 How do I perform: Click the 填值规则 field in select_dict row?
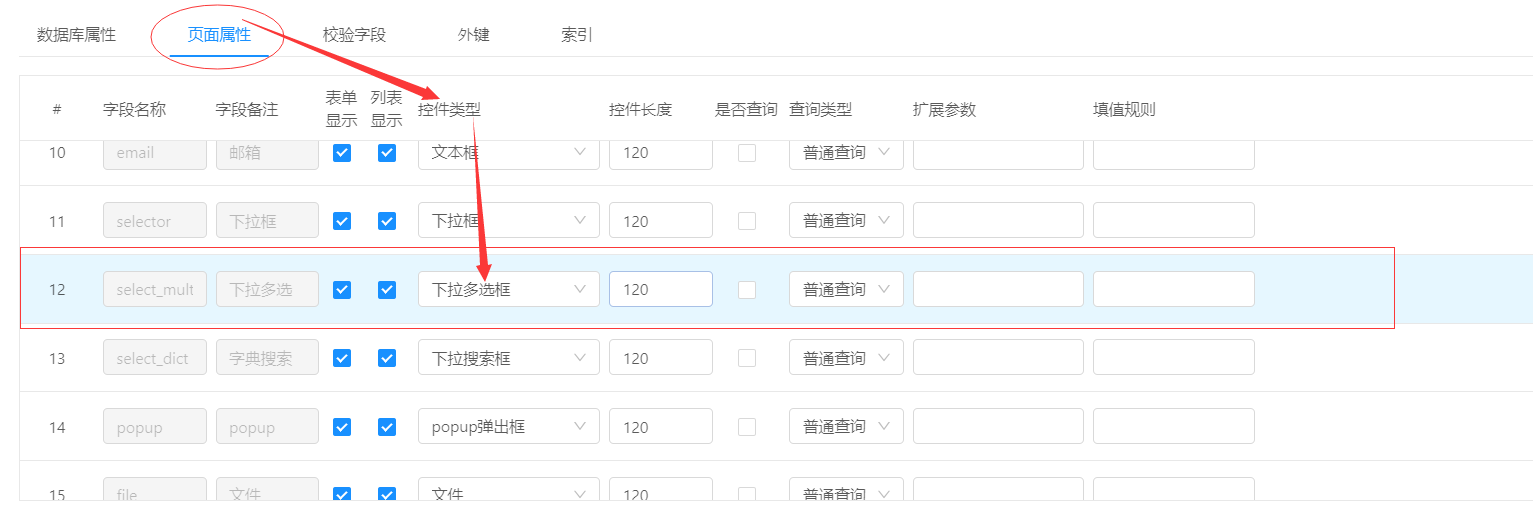[1174, 358]
